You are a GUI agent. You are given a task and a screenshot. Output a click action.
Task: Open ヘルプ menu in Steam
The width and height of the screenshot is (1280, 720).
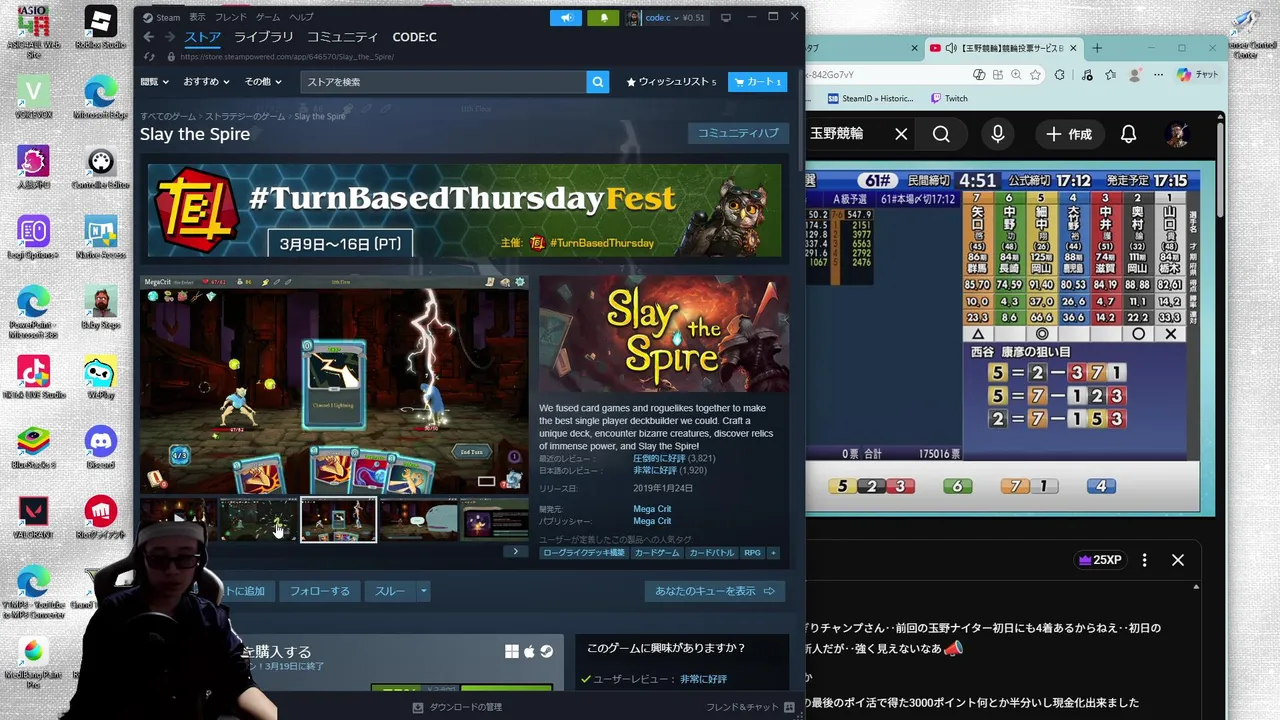[301, 17]
